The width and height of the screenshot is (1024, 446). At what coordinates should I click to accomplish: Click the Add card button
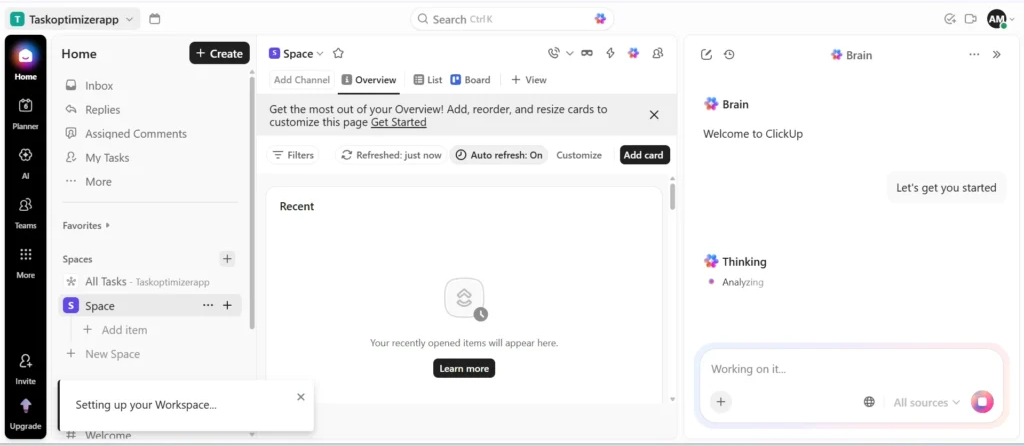click(643, 155)
